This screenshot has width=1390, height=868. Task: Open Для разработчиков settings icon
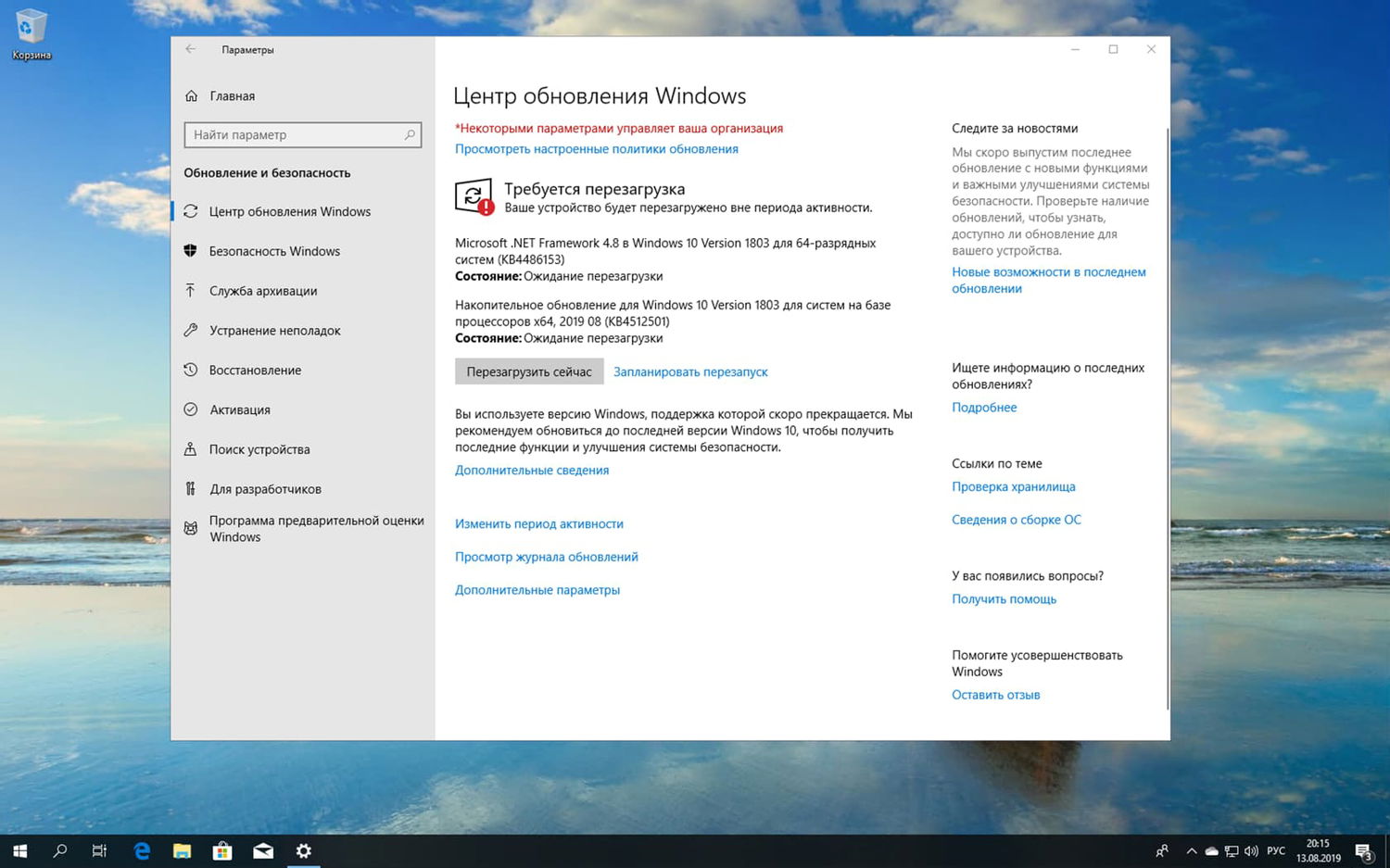click(x=190, y=488)
